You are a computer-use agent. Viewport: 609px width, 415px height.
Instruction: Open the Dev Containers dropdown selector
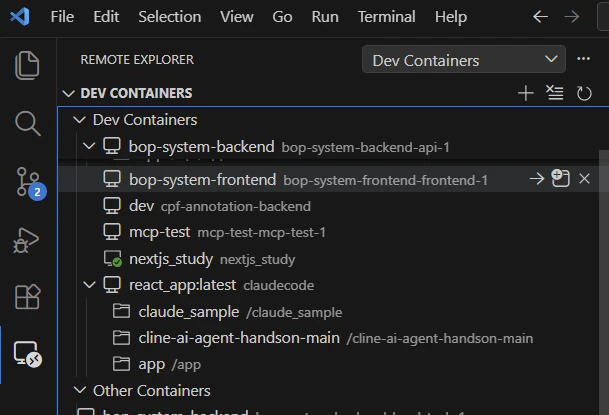pos(464,59)
